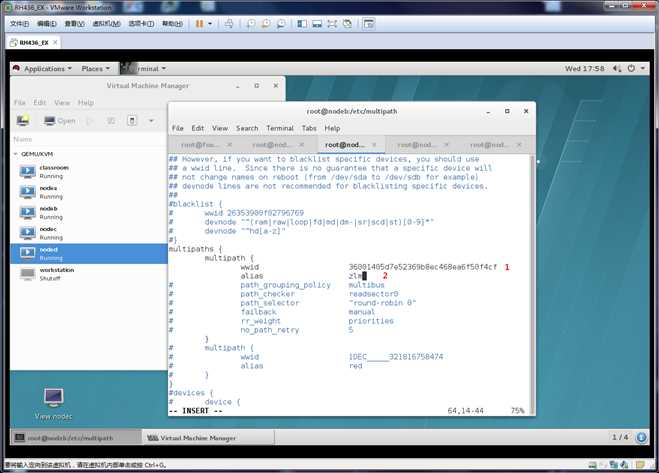Screen dimensions: 659x473
Task: Click the terminal vertical scrollbar
Action: coord(532,285)
